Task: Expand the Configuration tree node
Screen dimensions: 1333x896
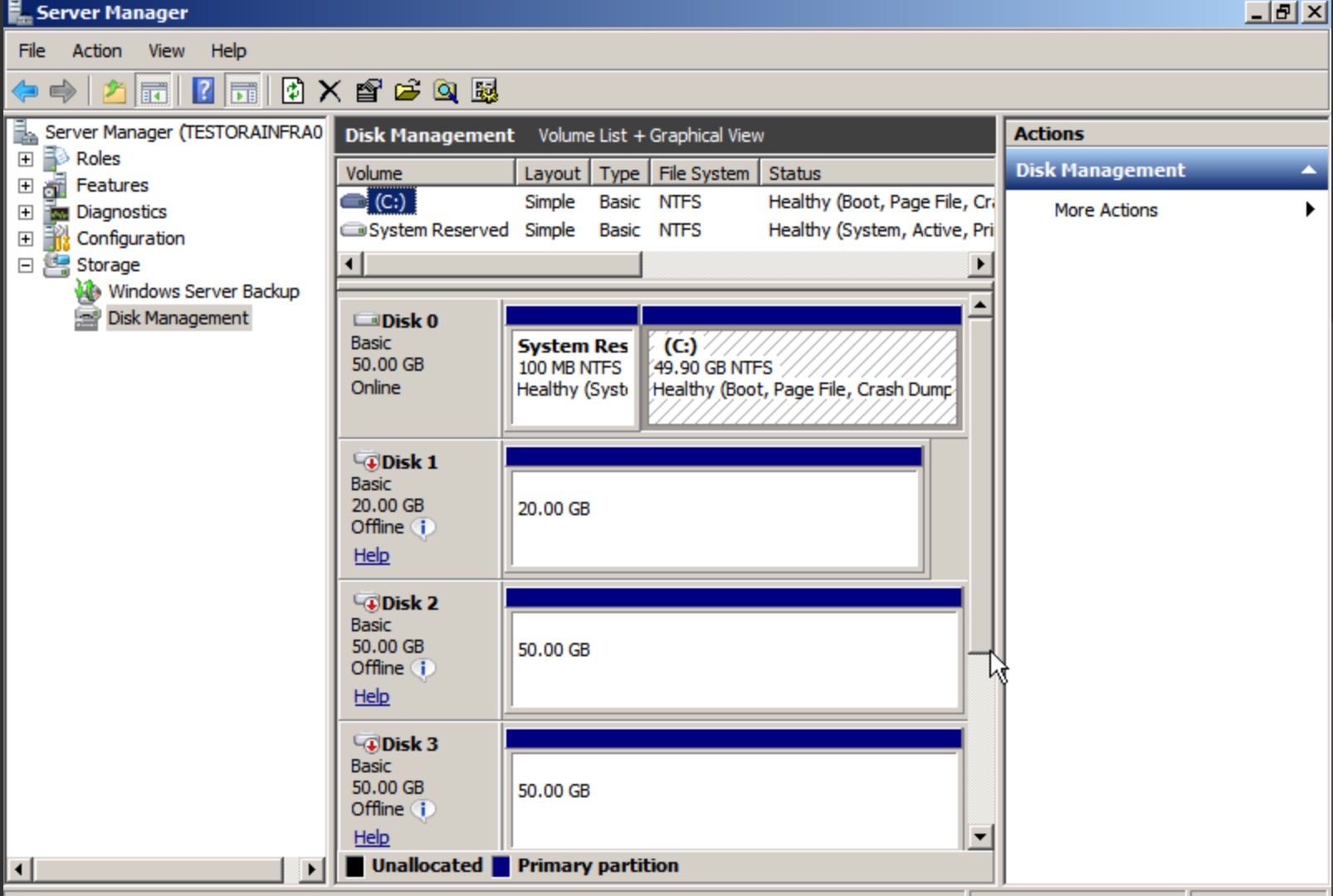Action: pos(26,238)
